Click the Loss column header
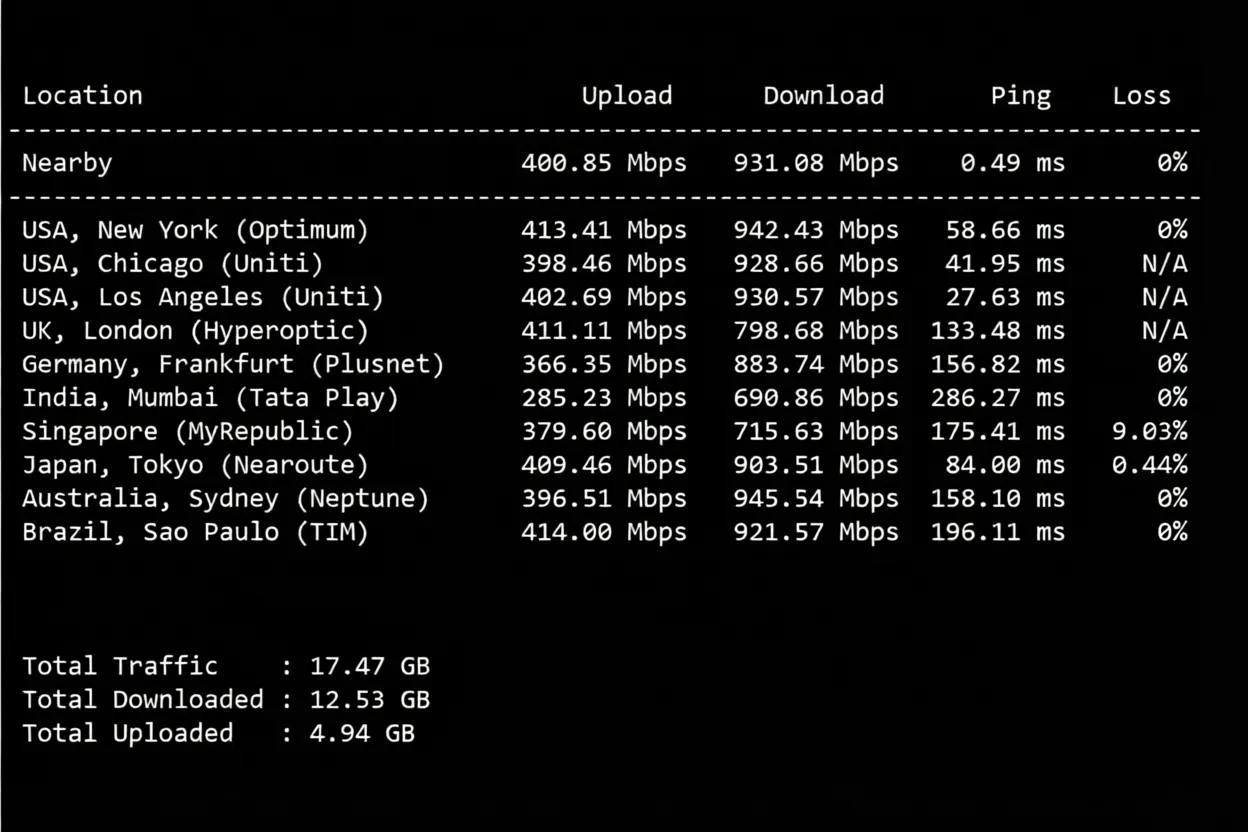The image size is (1248, 832). (1141, 96)
